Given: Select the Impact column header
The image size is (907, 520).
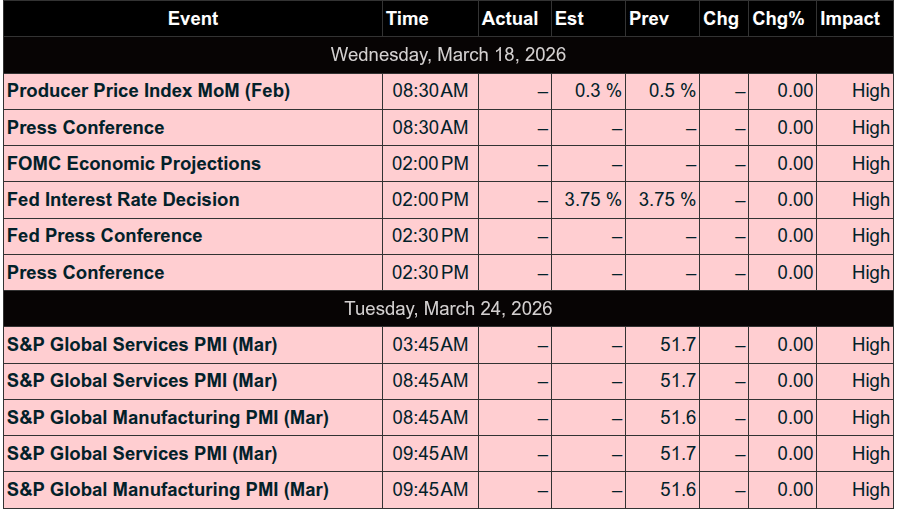Looking at the screenshot, I should [850, 19].
